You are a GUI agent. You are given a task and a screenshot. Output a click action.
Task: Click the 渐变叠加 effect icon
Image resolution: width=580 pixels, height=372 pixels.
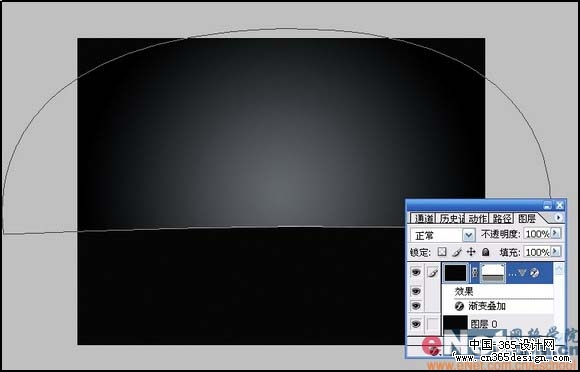459,306
